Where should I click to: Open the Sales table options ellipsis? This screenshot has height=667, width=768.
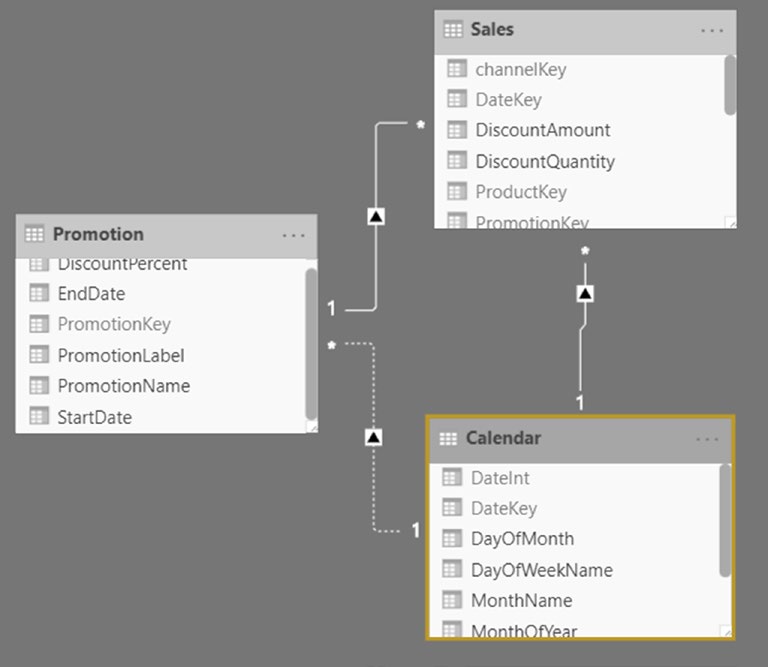coord(712,30)
